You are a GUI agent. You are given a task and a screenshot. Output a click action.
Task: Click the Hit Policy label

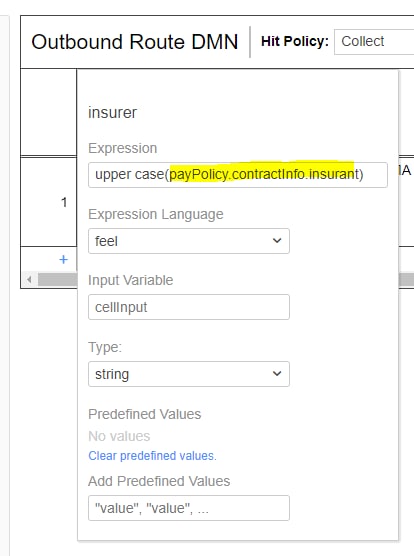coord(295,41)
